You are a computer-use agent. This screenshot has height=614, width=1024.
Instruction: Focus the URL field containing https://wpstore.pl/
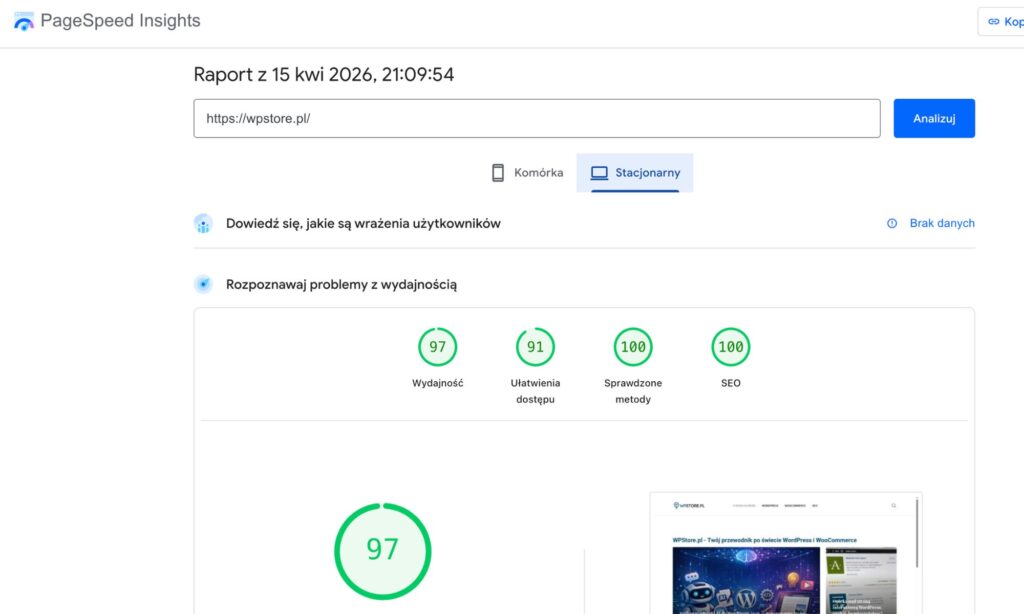coord(536,118)
